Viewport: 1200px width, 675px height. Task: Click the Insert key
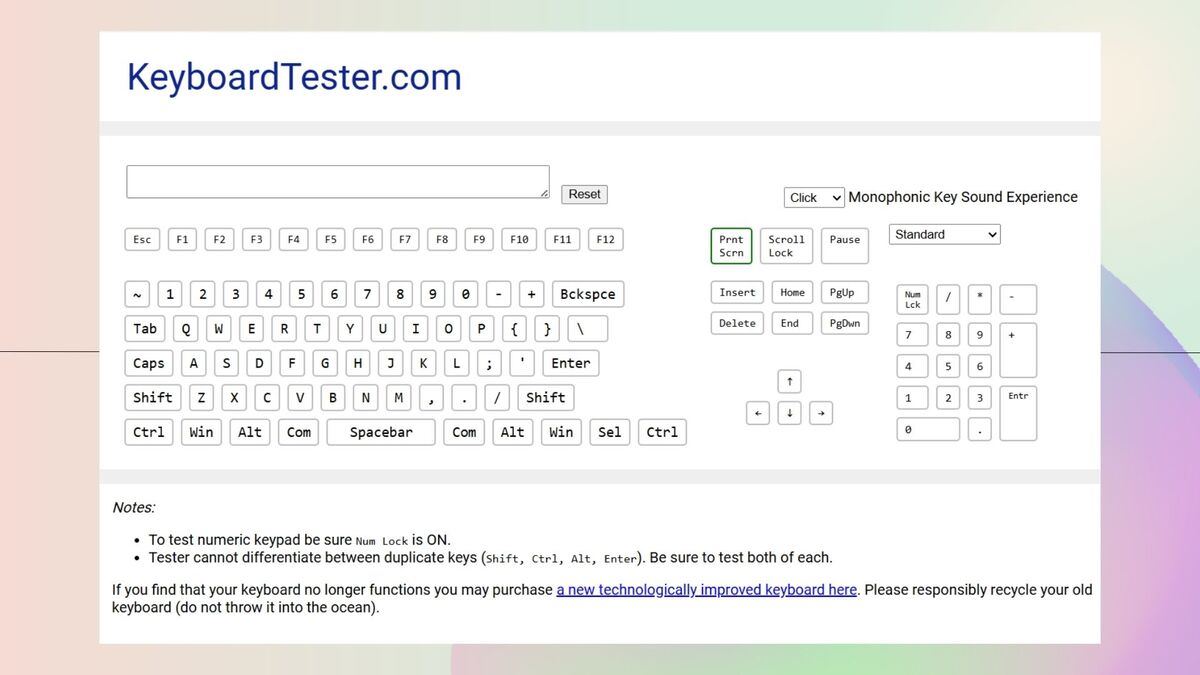(737, 293)
